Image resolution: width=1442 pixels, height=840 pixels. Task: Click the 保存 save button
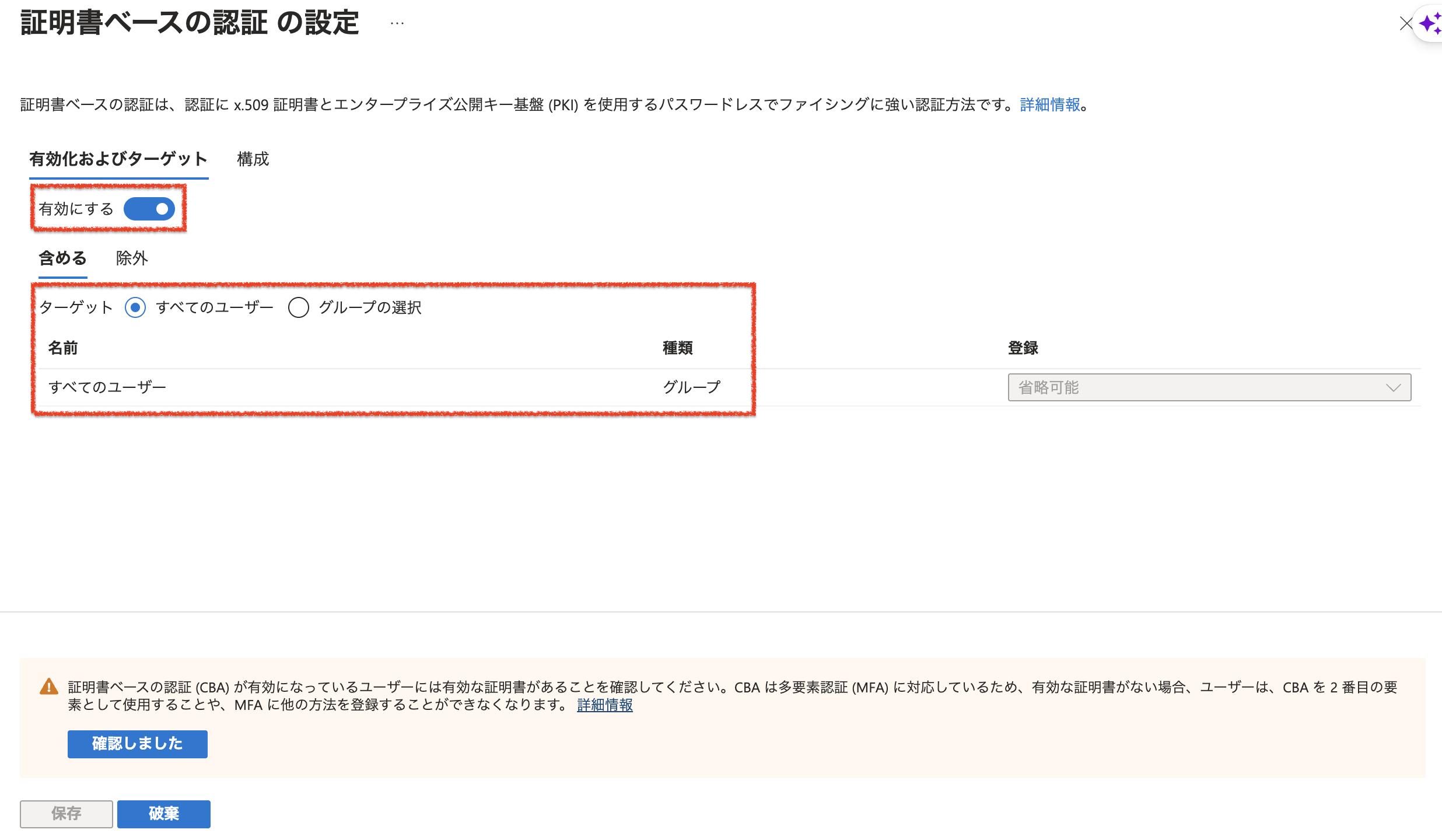pos(66,814)
